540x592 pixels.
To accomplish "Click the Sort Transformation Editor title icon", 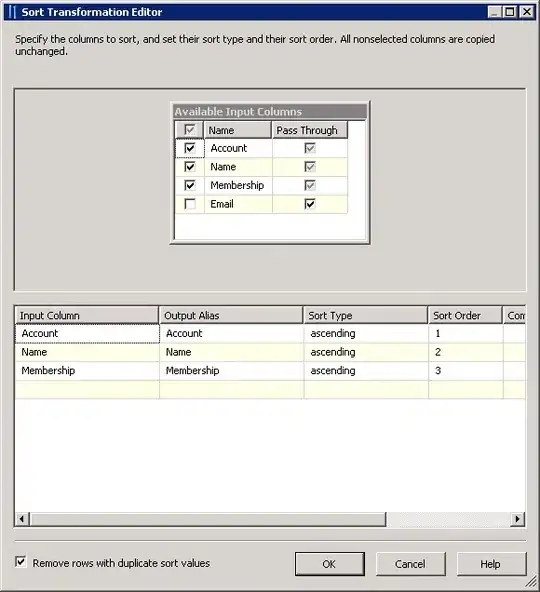I will 12,12.
